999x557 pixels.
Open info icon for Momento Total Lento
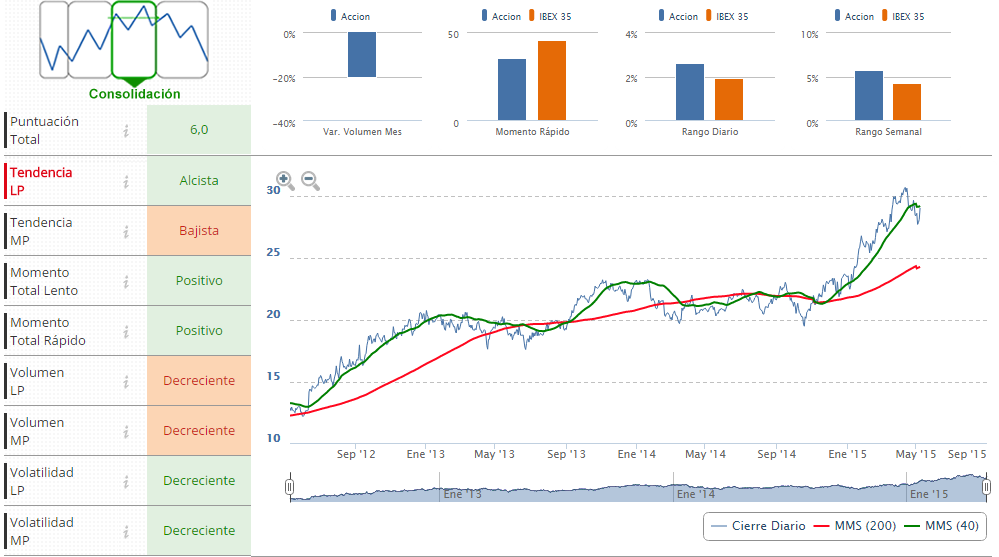126,282
